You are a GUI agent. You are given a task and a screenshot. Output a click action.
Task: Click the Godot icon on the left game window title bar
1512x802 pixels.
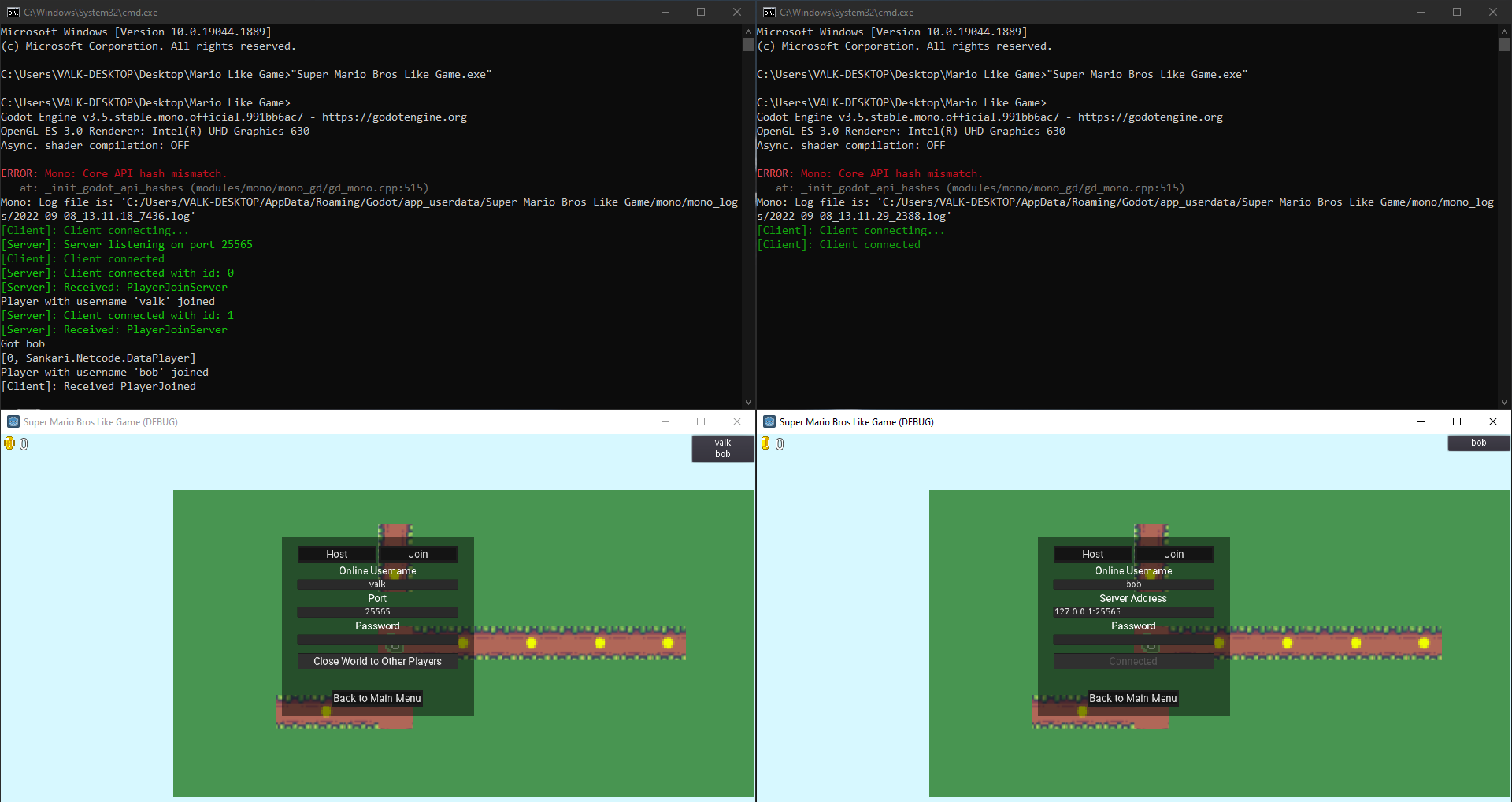[x=12, y=421]
